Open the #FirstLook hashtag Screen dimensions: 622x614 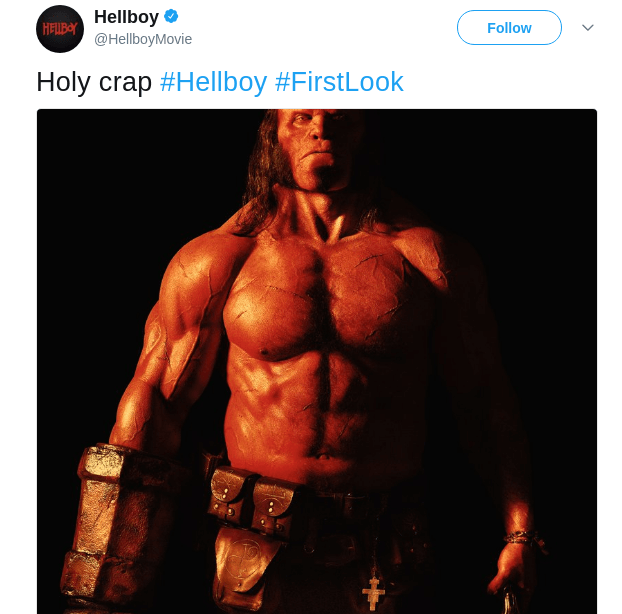[339, 82]
